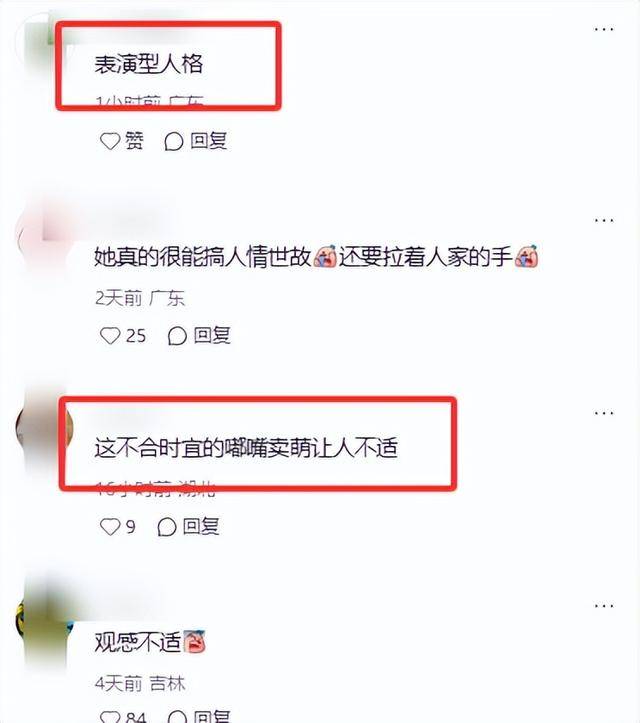Click the crying emoji after 人情世故

pos(325,257)
